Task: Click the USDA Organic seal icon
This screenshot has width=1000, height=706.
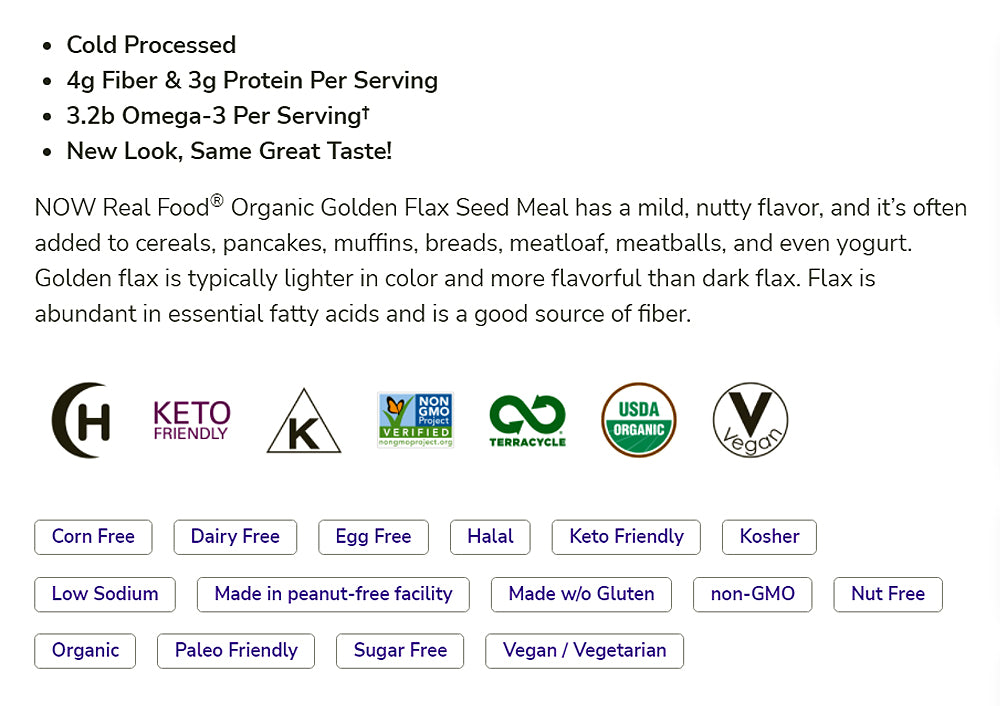Action: click(639, 420)
